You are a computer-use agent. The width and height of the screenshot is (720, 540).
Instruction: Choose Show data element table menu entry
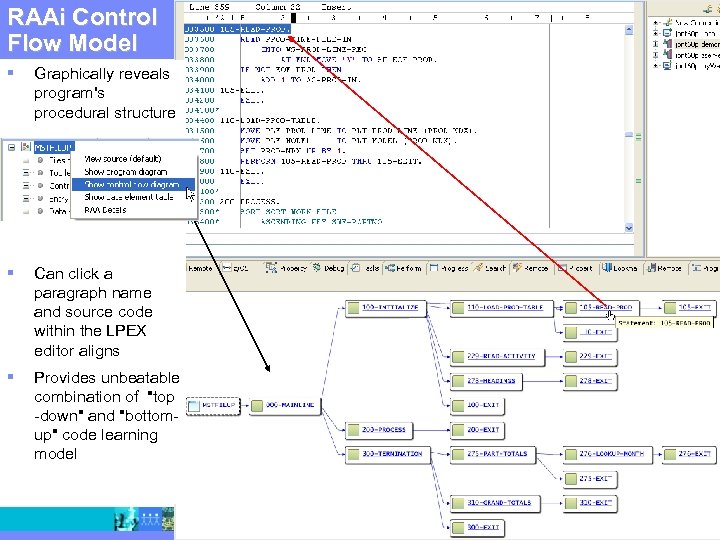point(129,197)
